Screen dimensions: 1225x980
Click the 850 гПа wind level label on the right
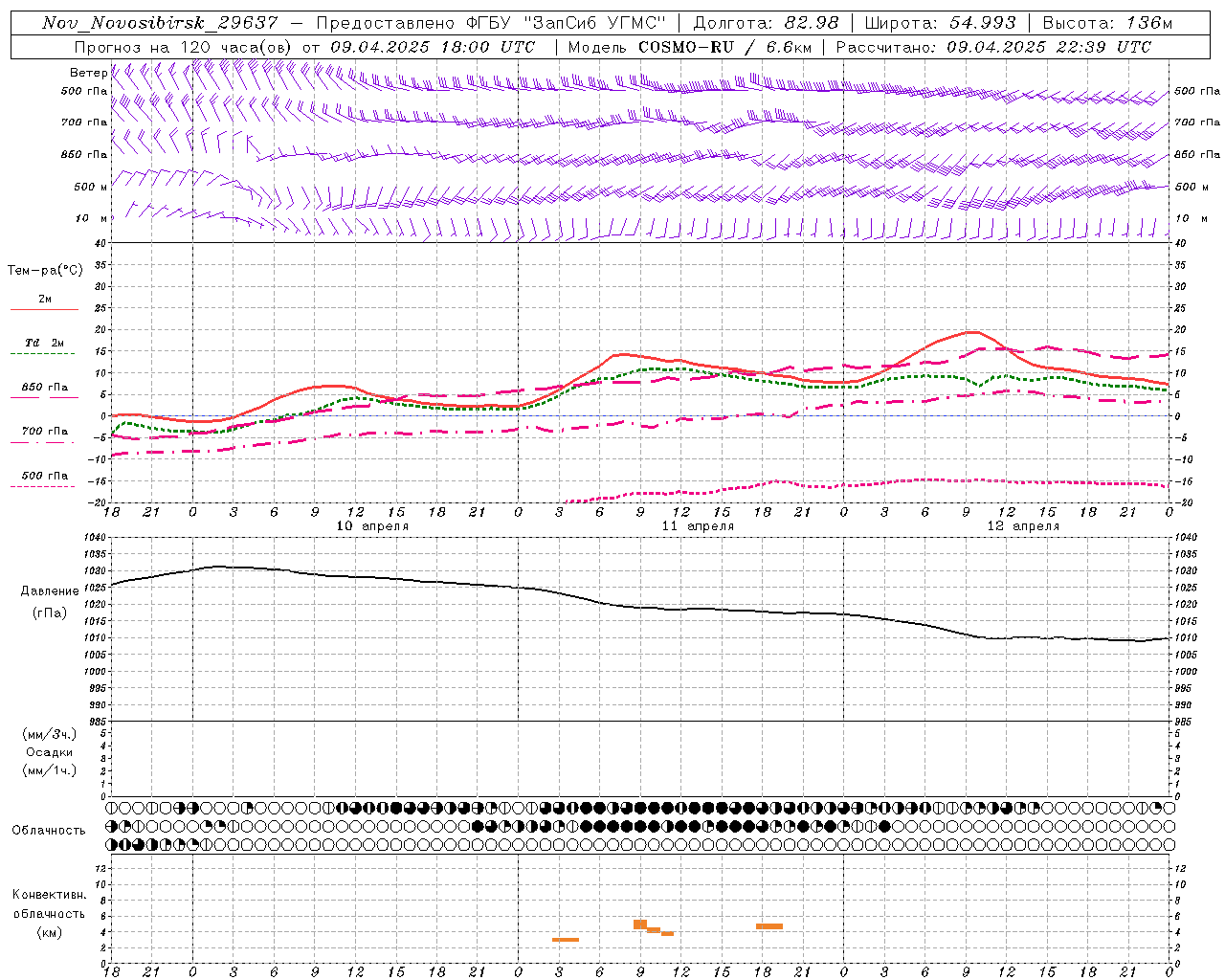click(x=1196, y=154)
